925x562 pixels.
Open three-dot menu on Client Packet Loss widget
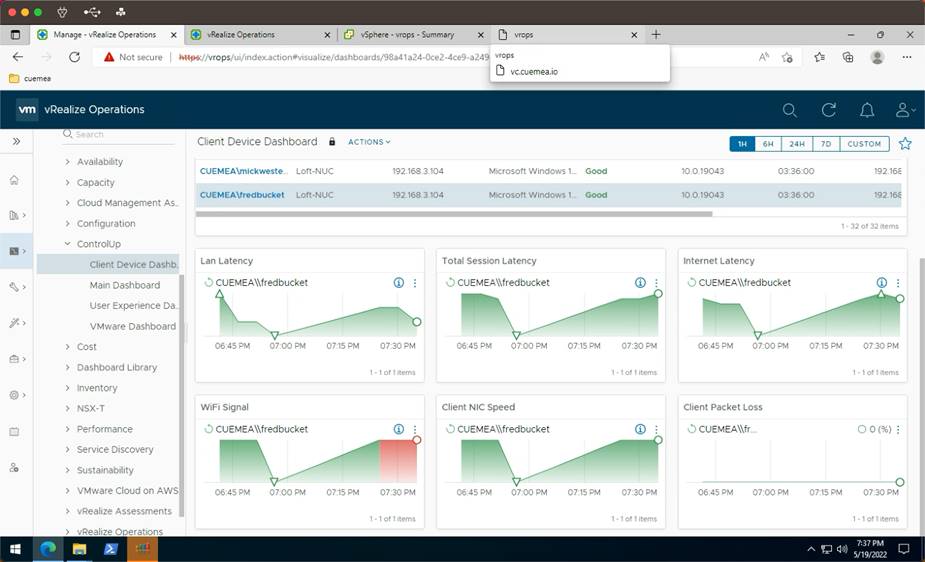[898, 429]
